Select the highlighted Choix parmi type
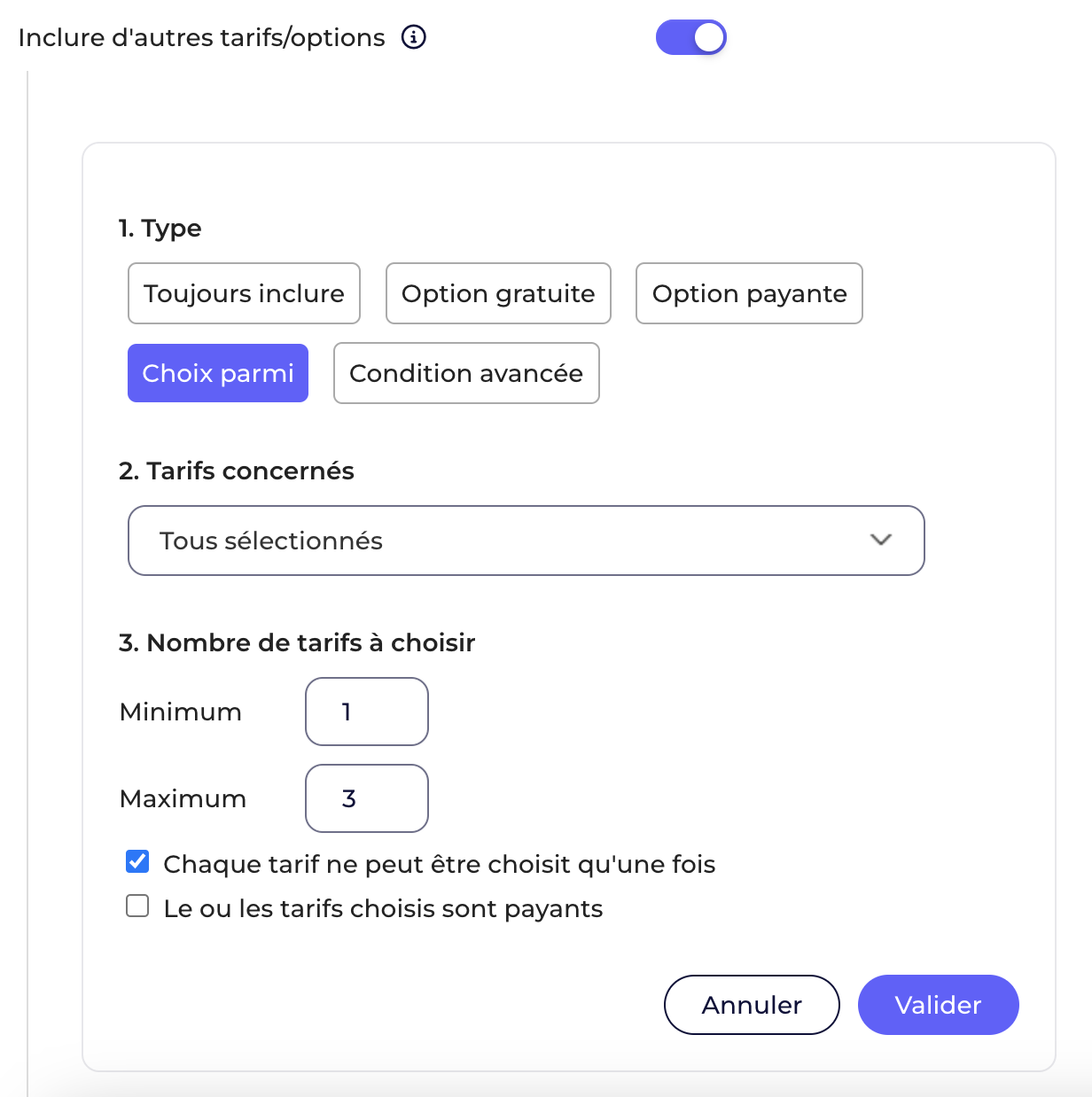Viewport: 1092px width, 1097px height. [218, 373]
